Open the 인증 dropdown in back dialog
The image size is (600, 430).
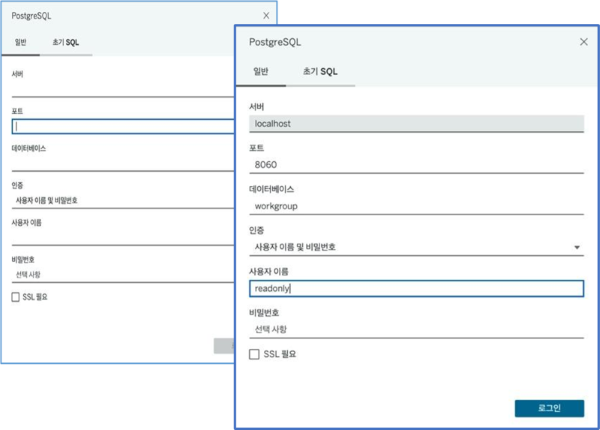pos(123,200)
